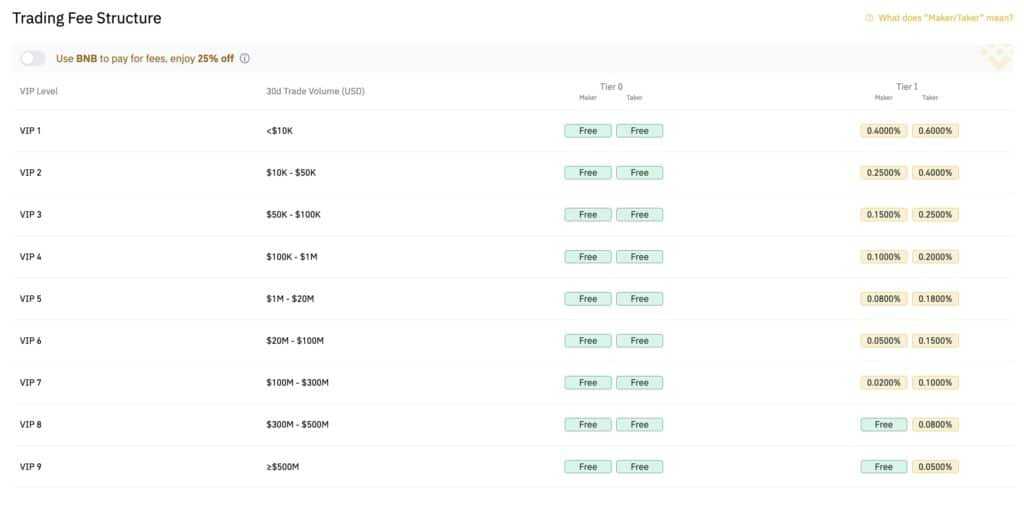Click the info icon beside 25% off
1024x511 pixels.
(x=245, y=59)
